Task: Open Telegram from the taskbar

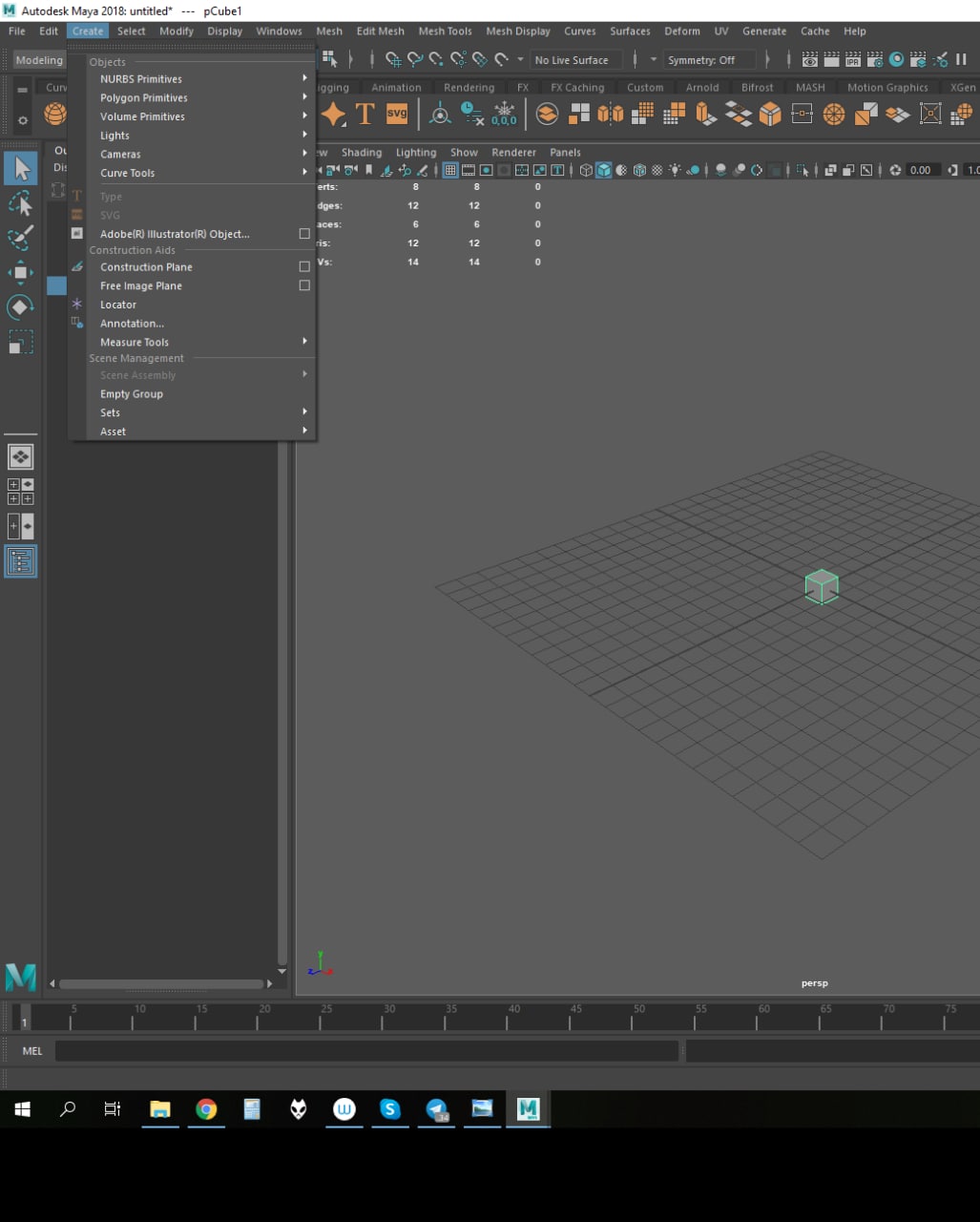Action: point(436,1108)
